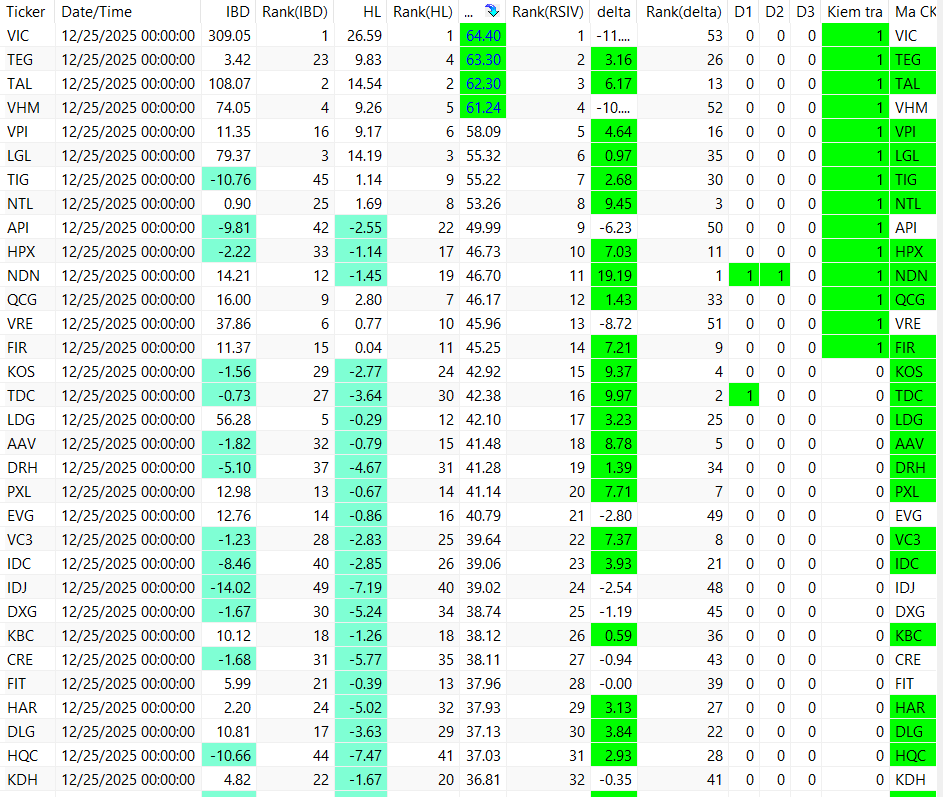
Task: Click the IBD value 37.86 in VRE row
Action: pos(233,324)
